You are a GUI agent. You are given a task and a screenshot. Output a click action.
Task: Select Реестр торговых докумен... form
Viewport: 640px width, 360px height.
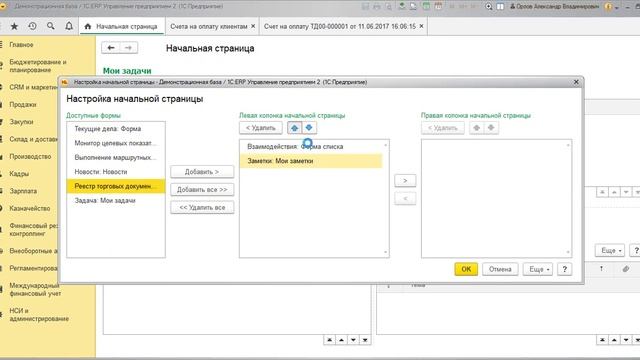116,186
